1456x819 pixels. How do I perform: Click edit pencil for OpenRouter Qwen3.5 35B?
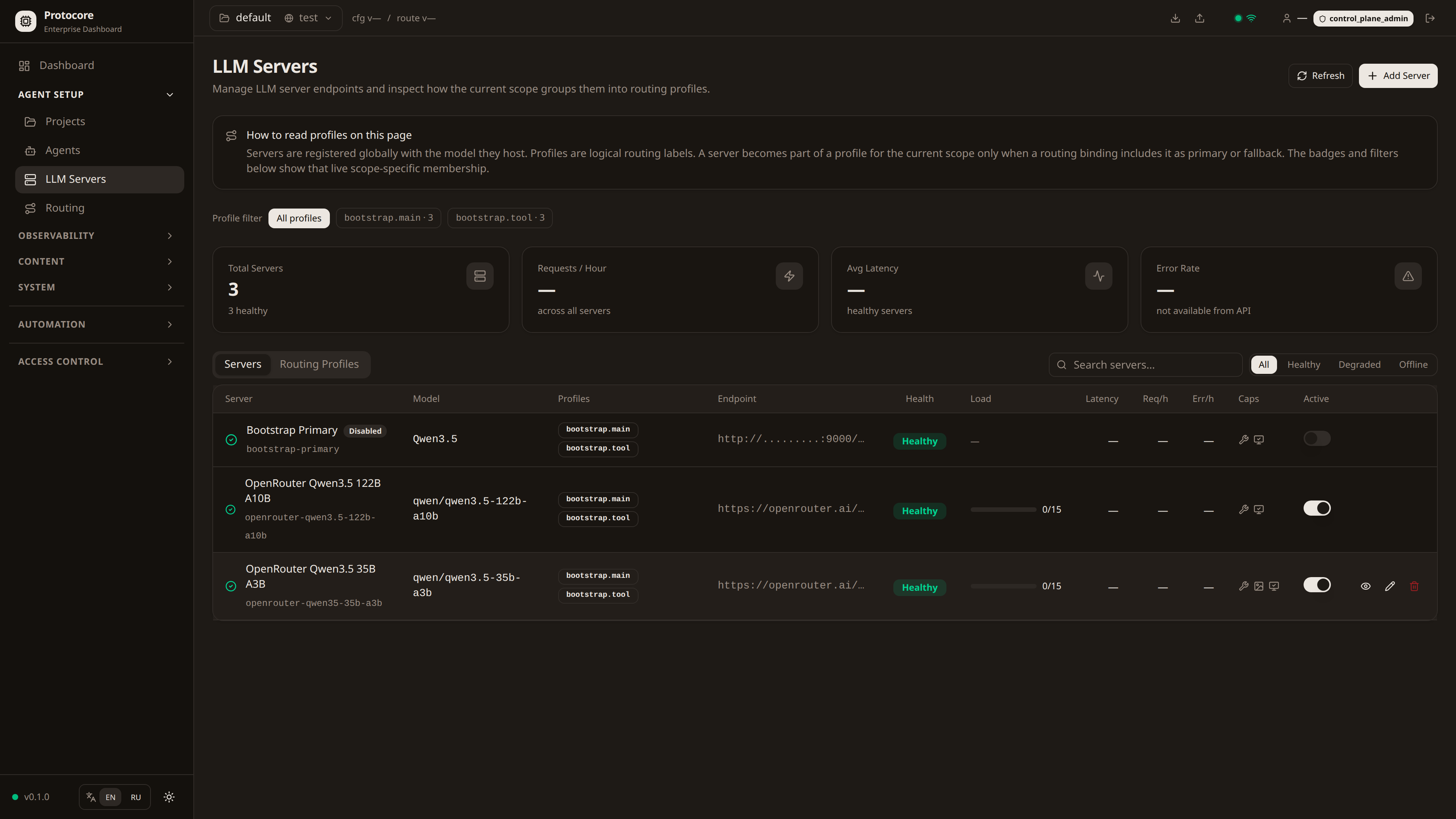(x=1390, y=586)
